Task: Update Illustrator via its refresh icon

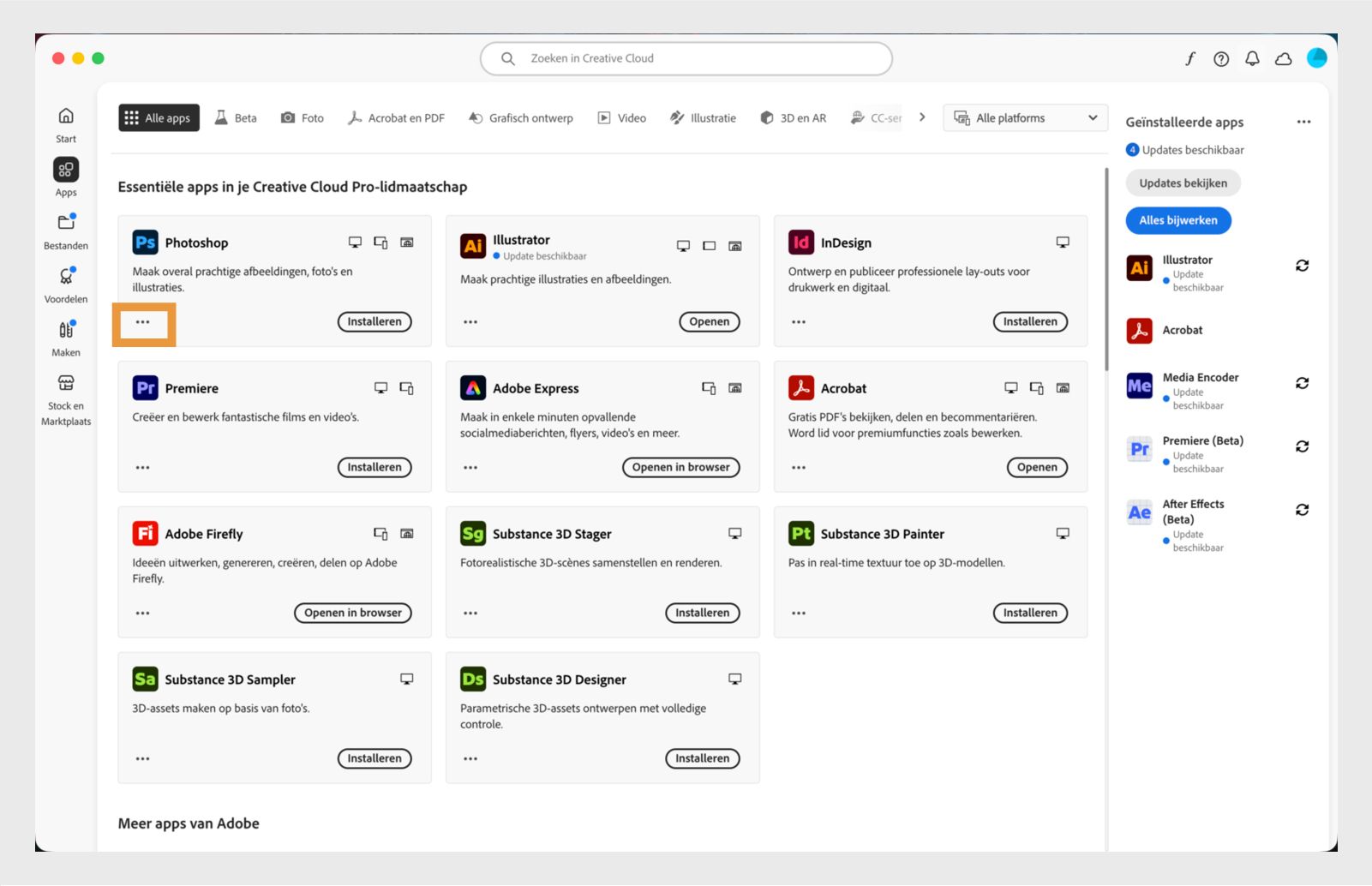Action: click(x=1302, y=266)
